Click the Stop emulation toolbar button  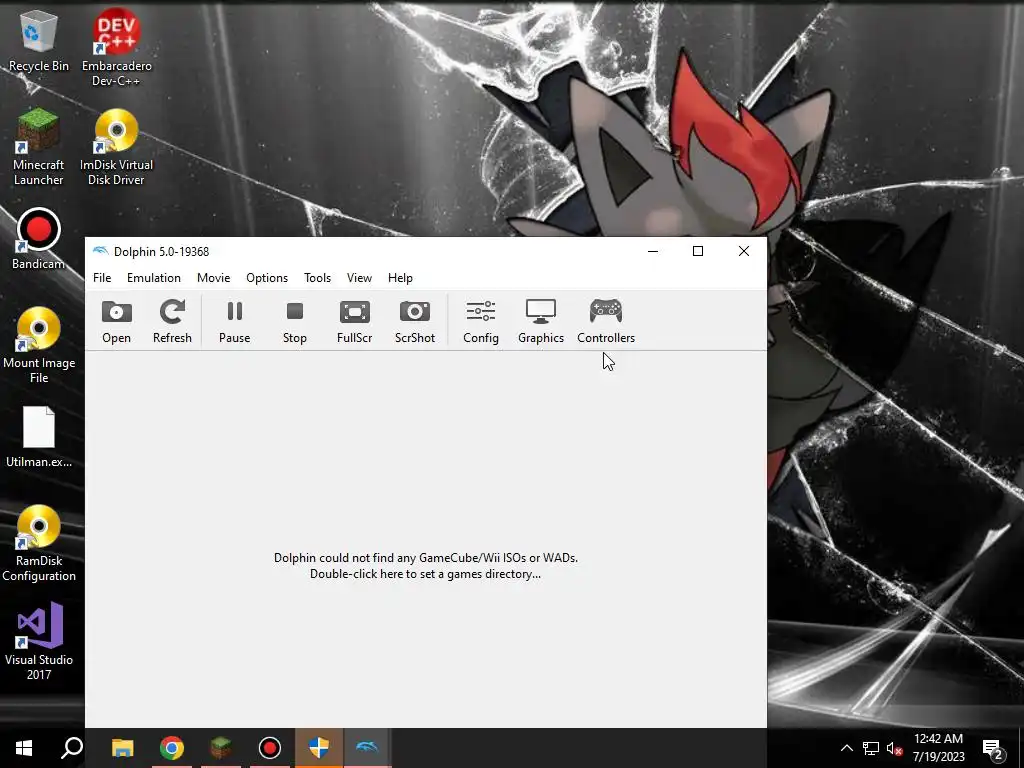(295, 321)
